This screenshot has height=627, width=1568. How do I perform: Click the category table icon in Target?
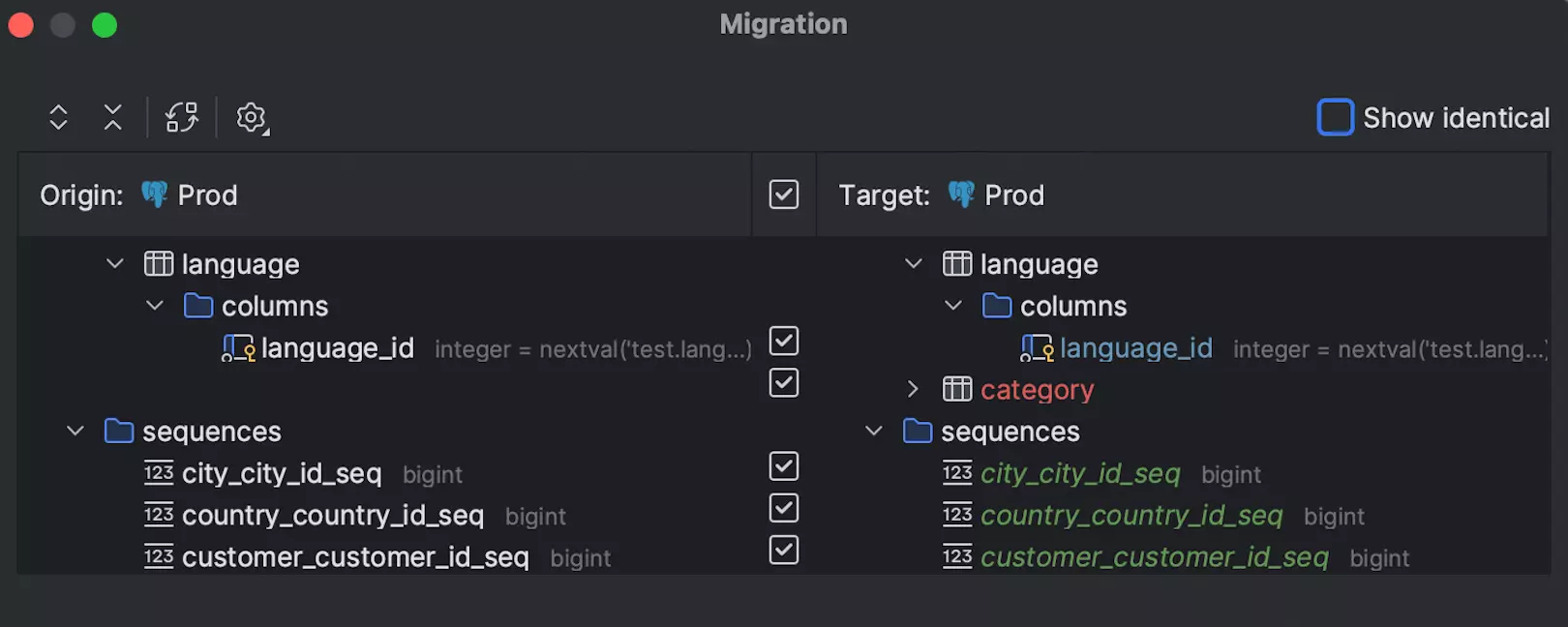[957, 389]
